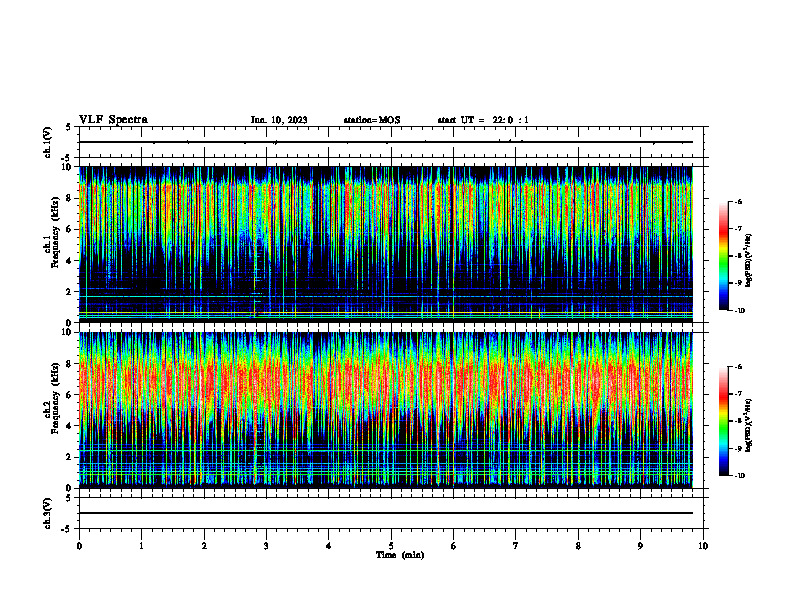Click the "-10" label on ch.1 color bar
Viewport: 792px width, 612px height.
tap(739, 311)
